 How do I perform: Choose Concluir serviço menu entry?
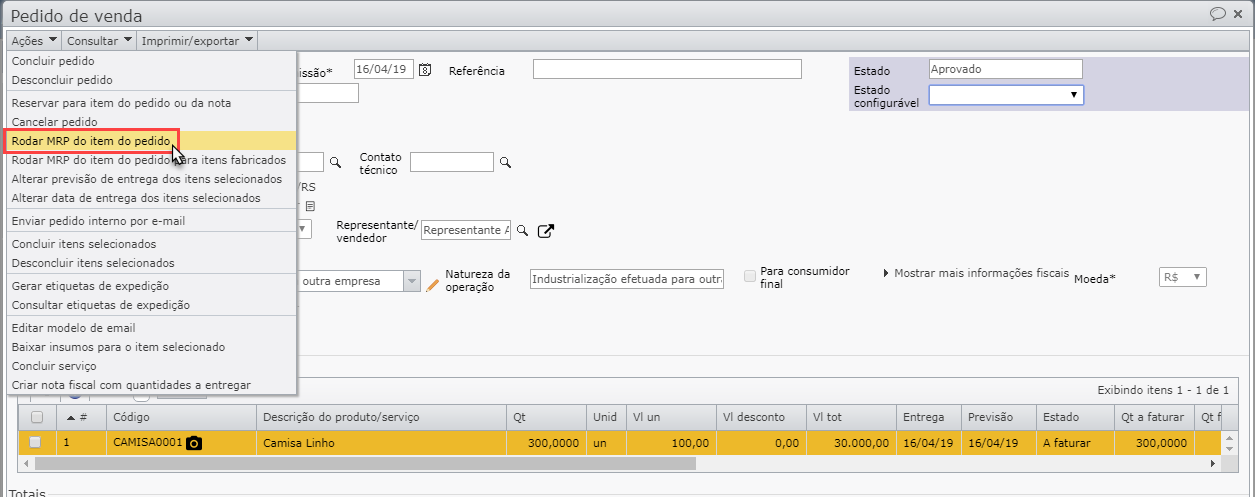(x=151, y=366)
